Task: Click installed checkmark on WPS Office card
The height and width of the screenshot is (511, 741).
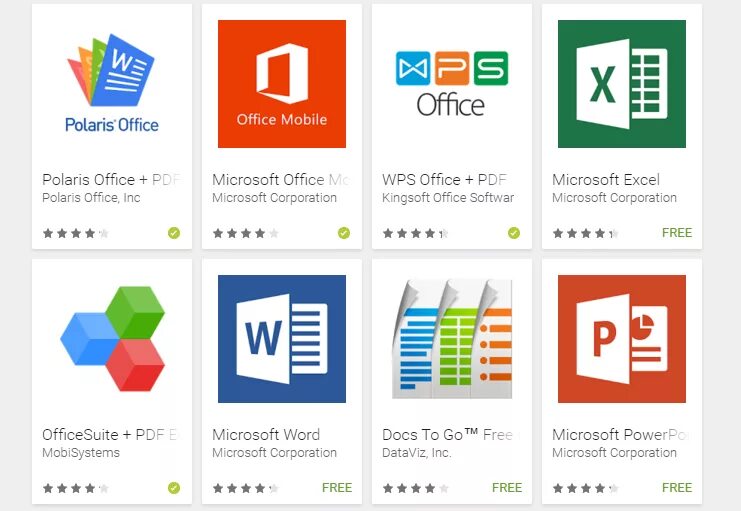Action: (514, 233)
